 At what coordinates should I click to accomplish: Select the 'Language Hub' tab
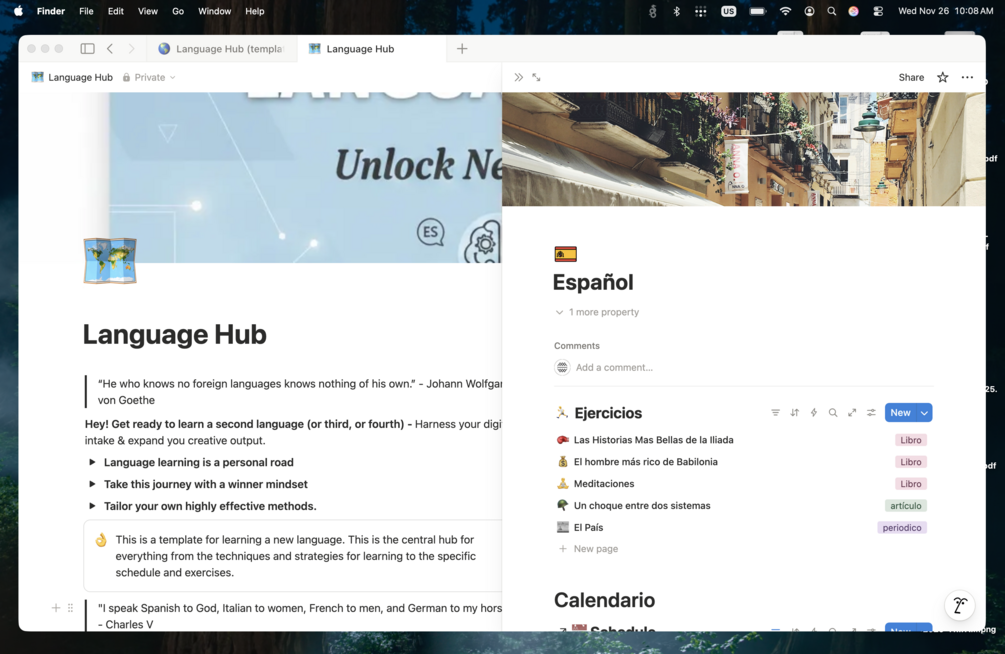tap(372, 49)
